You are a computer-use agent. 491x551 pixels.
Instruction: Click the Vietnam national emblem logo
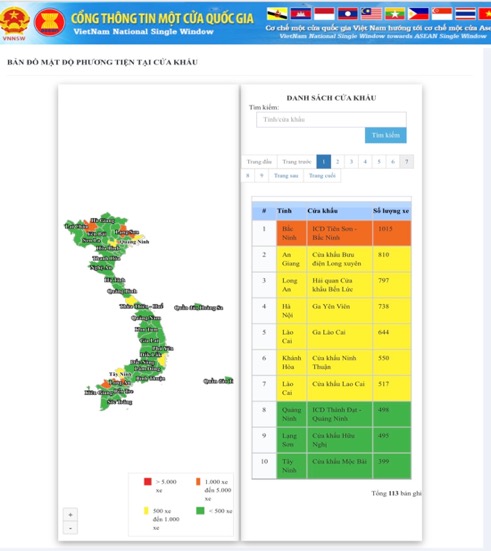pos(14,21)
